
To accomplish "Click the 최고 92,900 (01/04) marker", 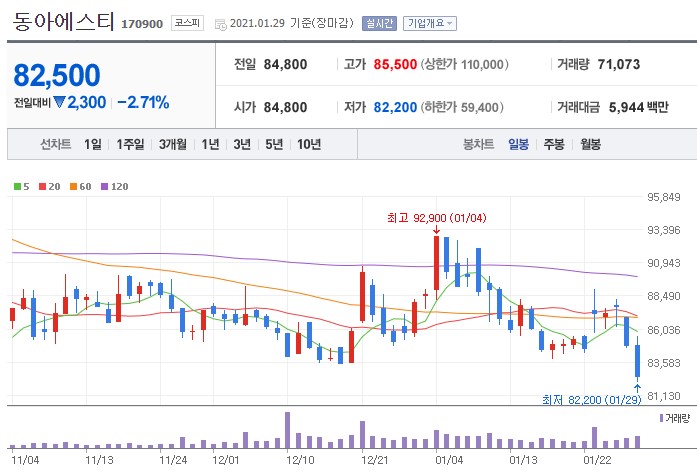I will tap(437, 218).
